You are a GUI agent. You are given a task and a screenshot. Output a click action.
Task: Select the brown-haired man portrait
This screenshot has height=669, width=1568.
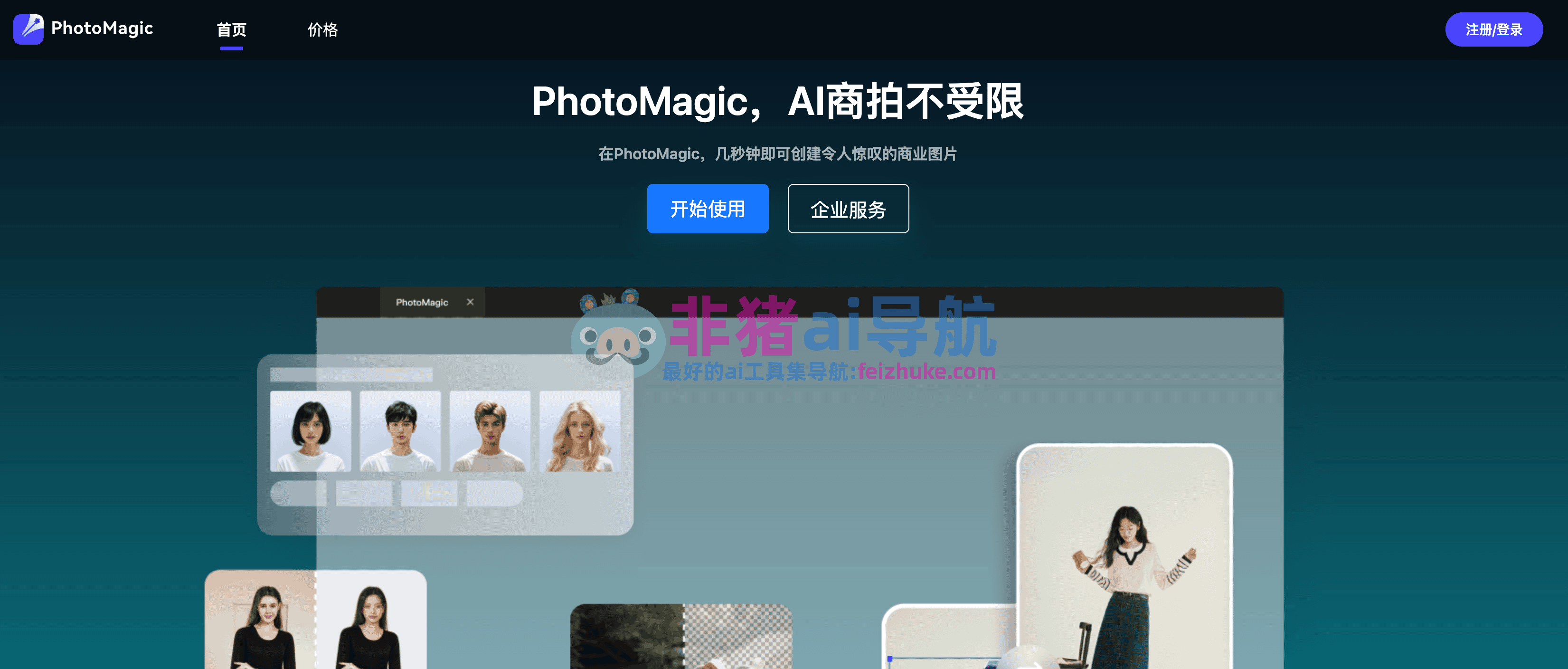(490, 431)
